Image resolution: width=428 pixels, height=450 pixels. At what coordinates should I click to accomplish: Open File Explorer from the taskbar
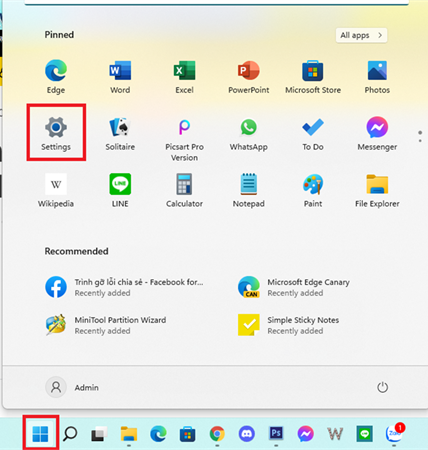pos(129,434)
